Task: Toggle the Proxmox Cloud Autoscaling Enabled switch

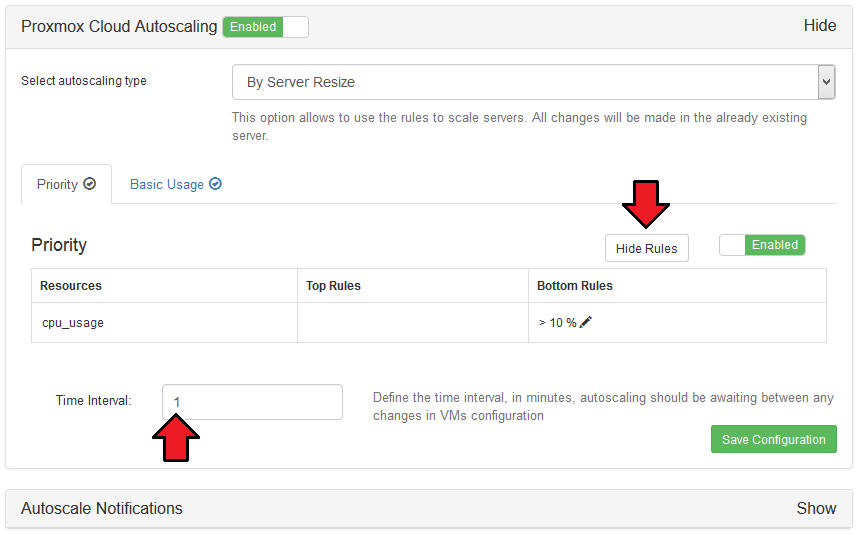Action: 266,27
